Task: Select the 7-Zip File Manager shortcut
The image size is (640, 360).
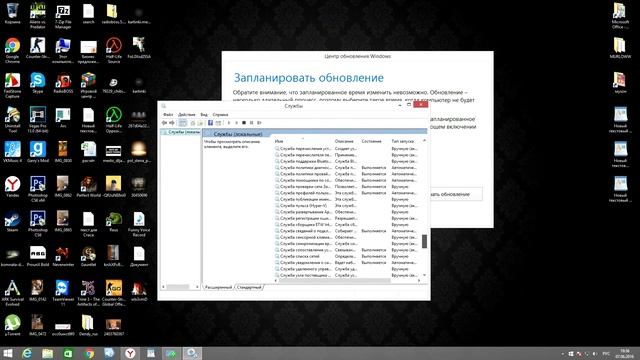Action: (x=63, y=16)
